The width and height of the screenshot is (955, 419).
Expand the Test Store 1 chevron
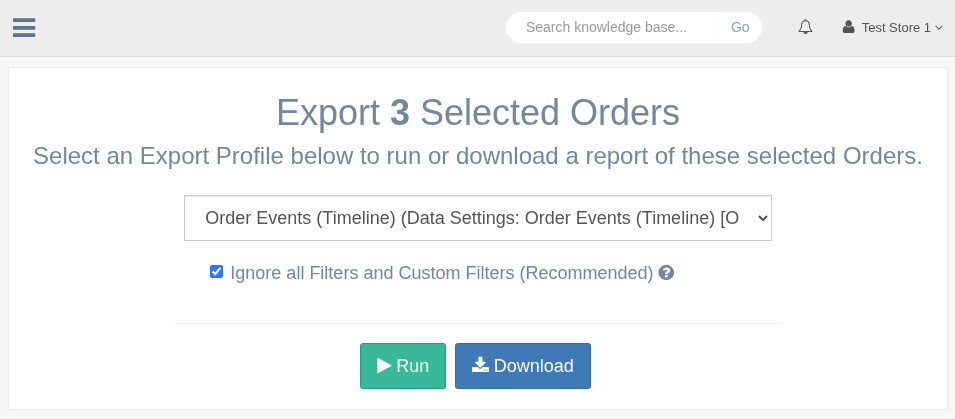click(939, 28)
